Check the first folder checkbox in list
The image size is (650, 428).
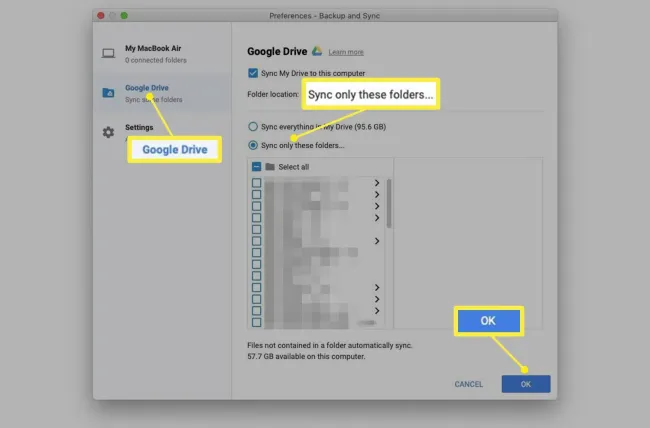point(257,183)
